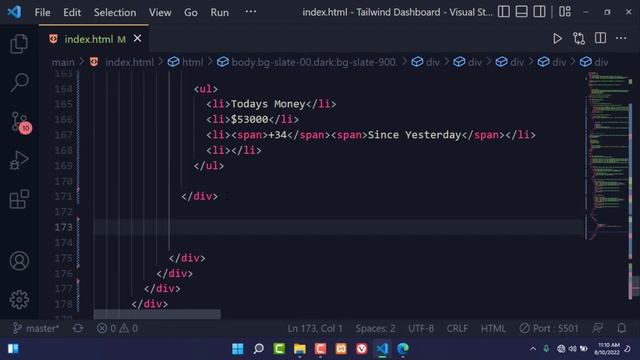Image resolution: width=640 pixels, height=360 pixels.
Task: Change indentation via Spaces: 2
Action: coord(375,328)
